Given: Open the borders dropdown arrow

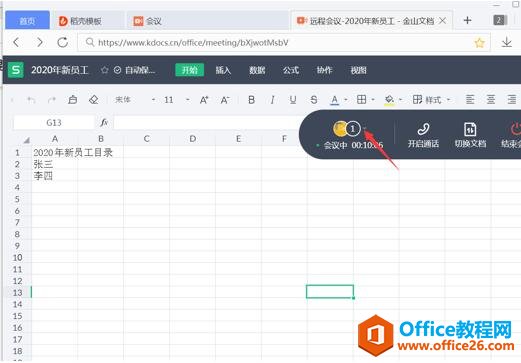Looking at the screenshot, I should click(373, 100).
